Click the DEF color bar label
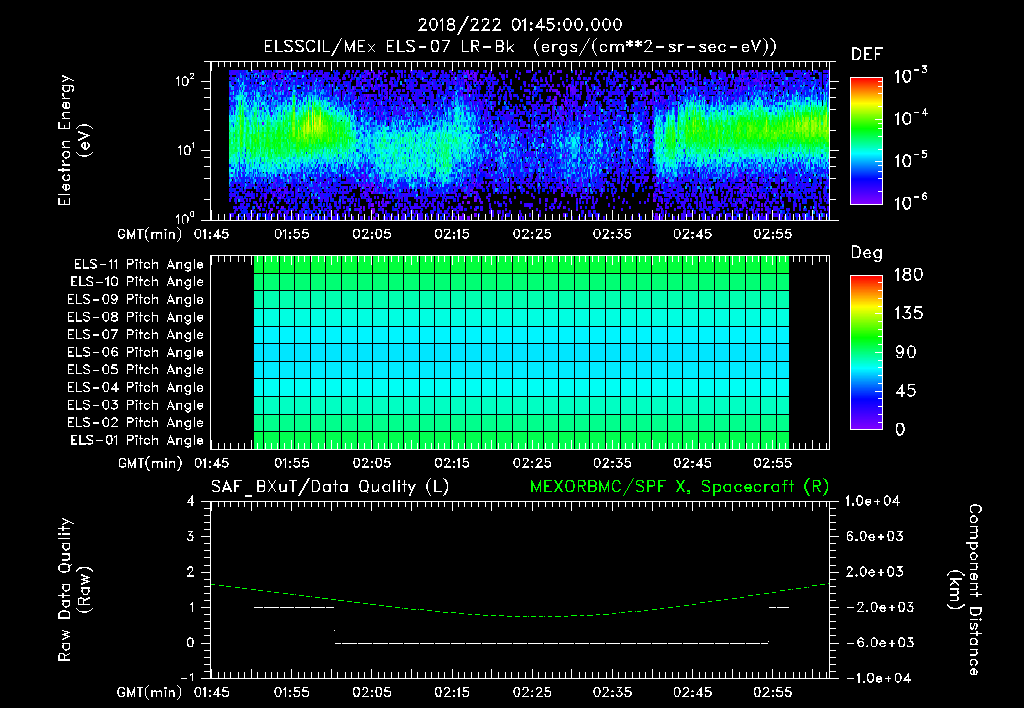The width and height of the screenshot is (1024, 708). [867, 54]
